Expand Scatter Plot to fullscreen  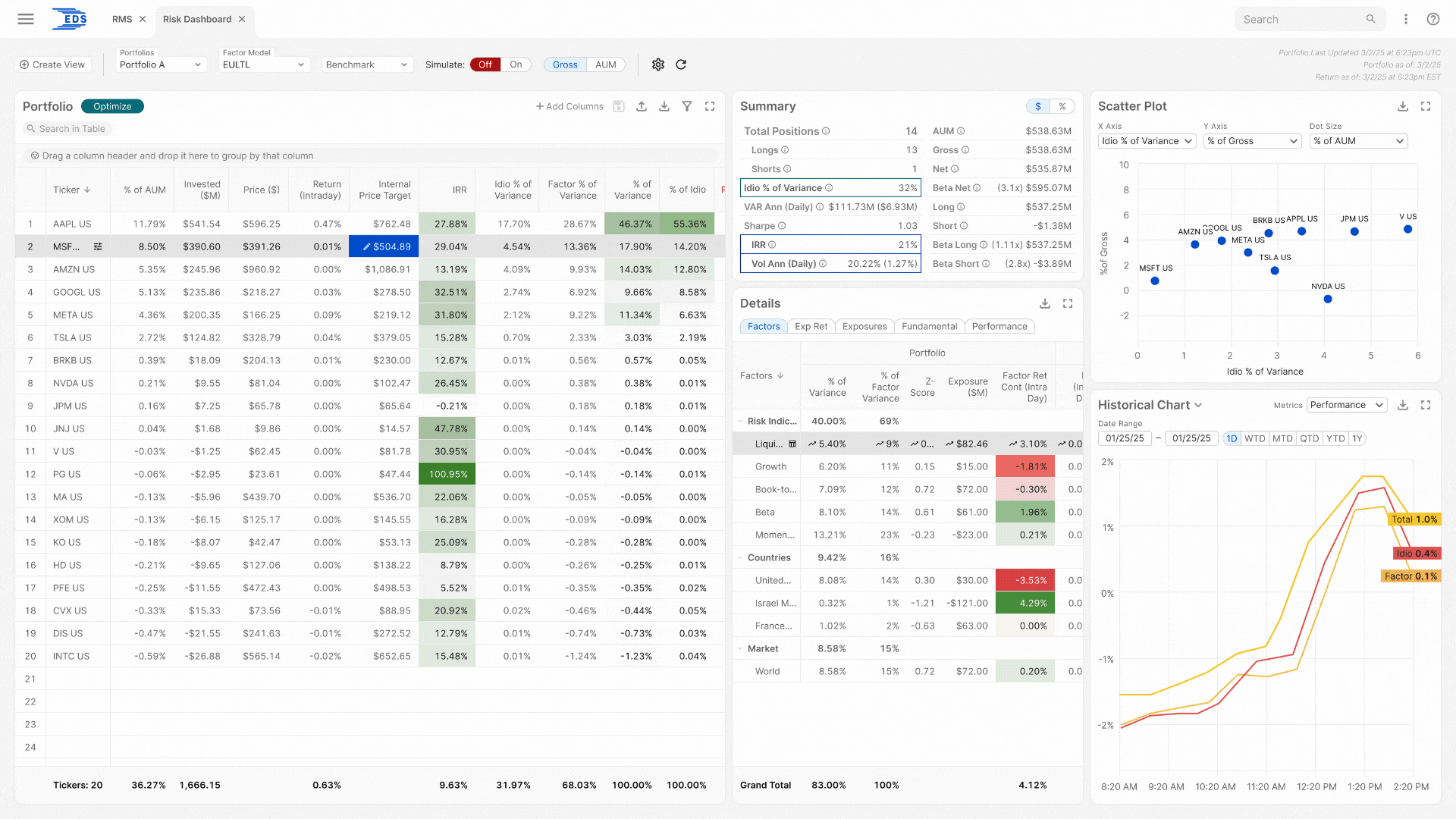tap(1426, 106)
